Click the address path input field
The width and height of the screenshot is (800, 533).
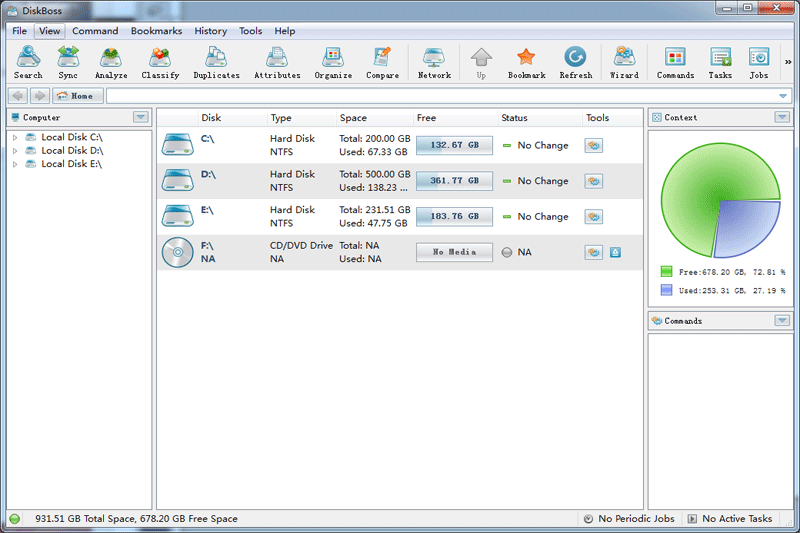click(440, 96)
